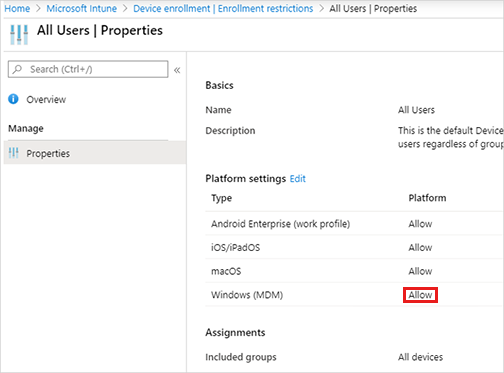Click the Android Enterprise (work profile) row
This screenshot has width=504, height=373.
(354, 224)
